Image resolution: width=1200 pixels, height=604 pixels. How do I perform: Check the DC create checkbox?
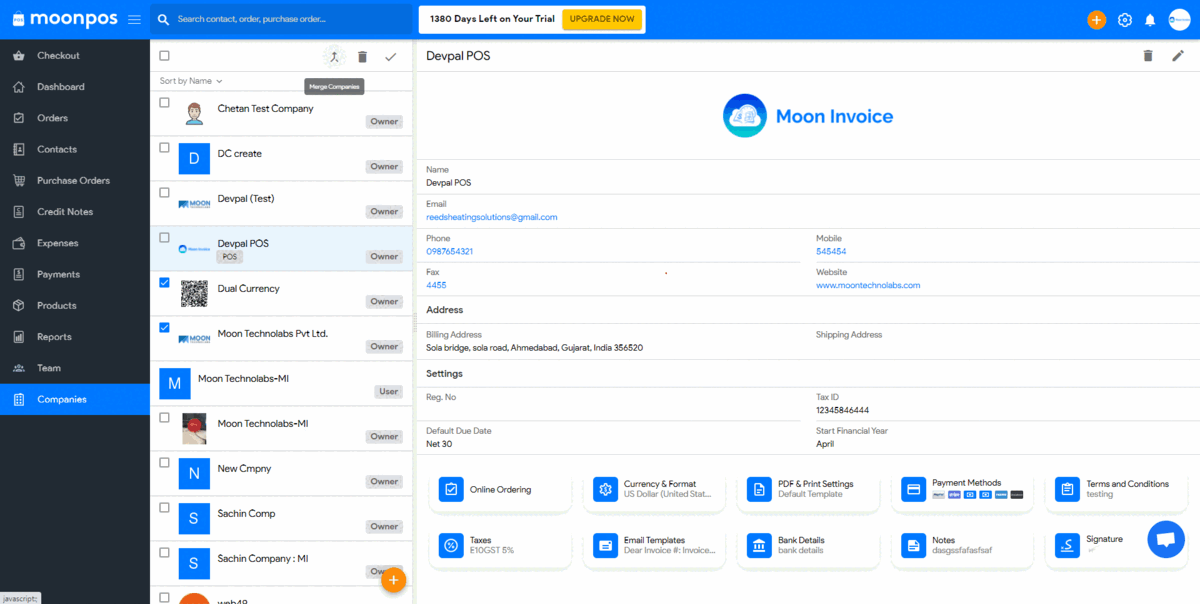[x=165, y=147]
